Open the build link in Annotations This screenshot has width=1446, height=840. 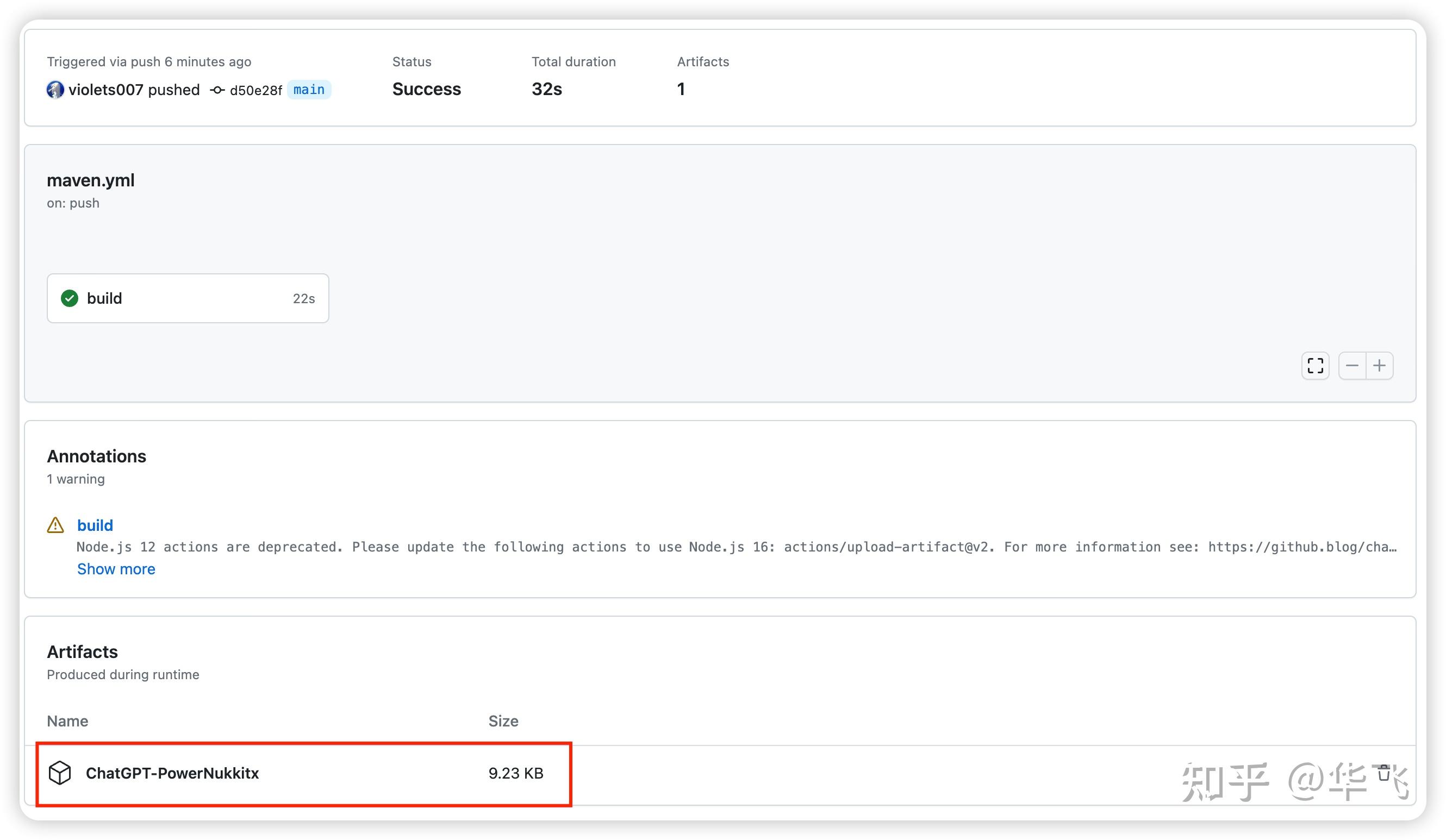pos(95,525)
